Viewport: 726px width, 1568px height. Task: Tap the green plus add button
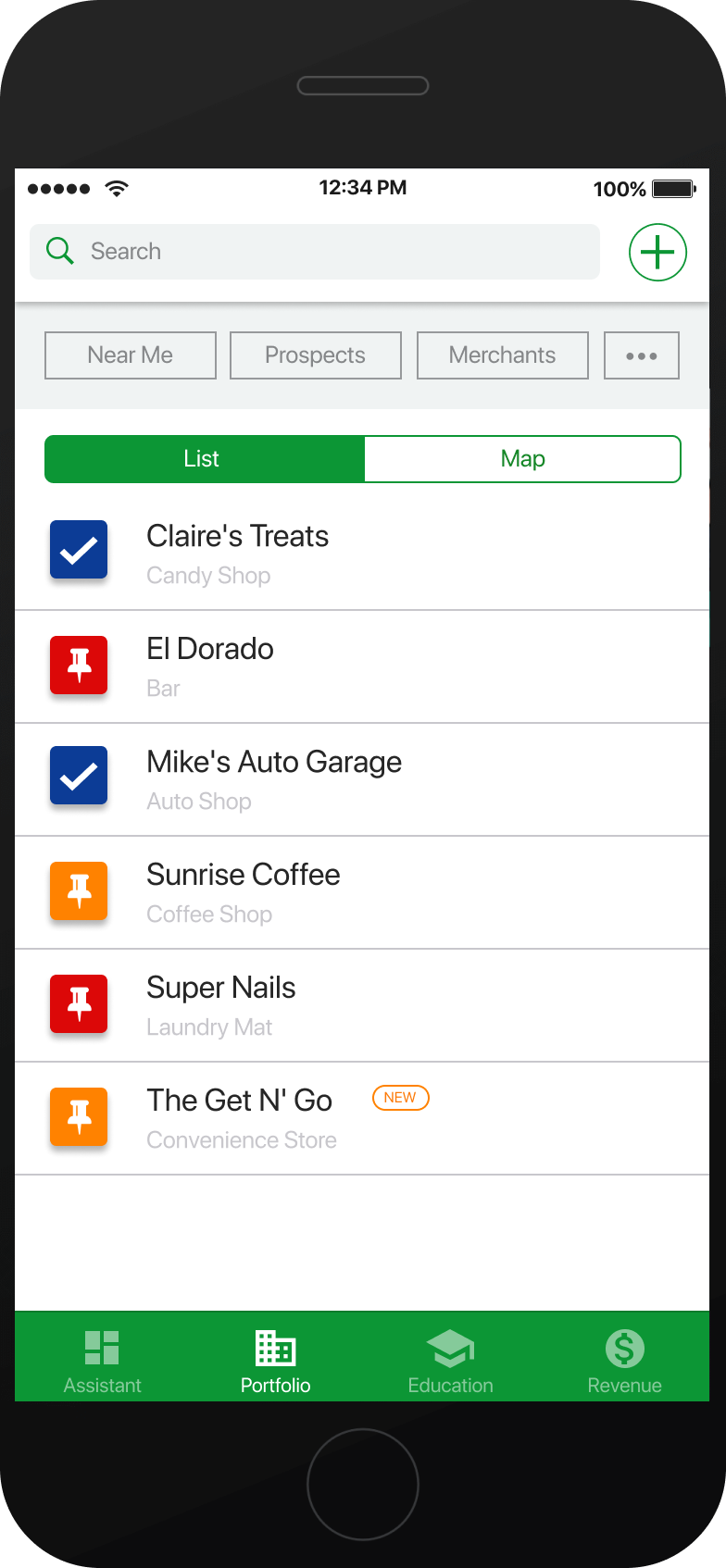(x=657, y=252)
